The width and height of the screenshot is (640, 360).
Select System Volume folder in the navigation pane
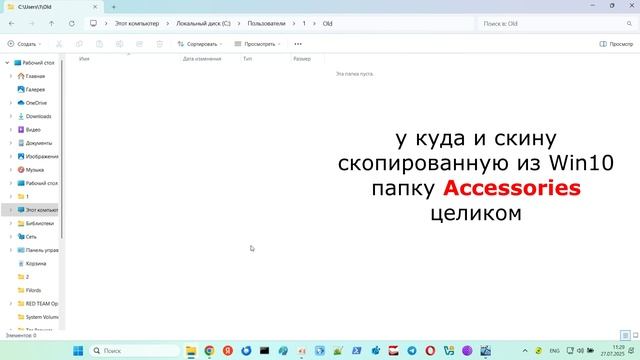tap(38, 317)
